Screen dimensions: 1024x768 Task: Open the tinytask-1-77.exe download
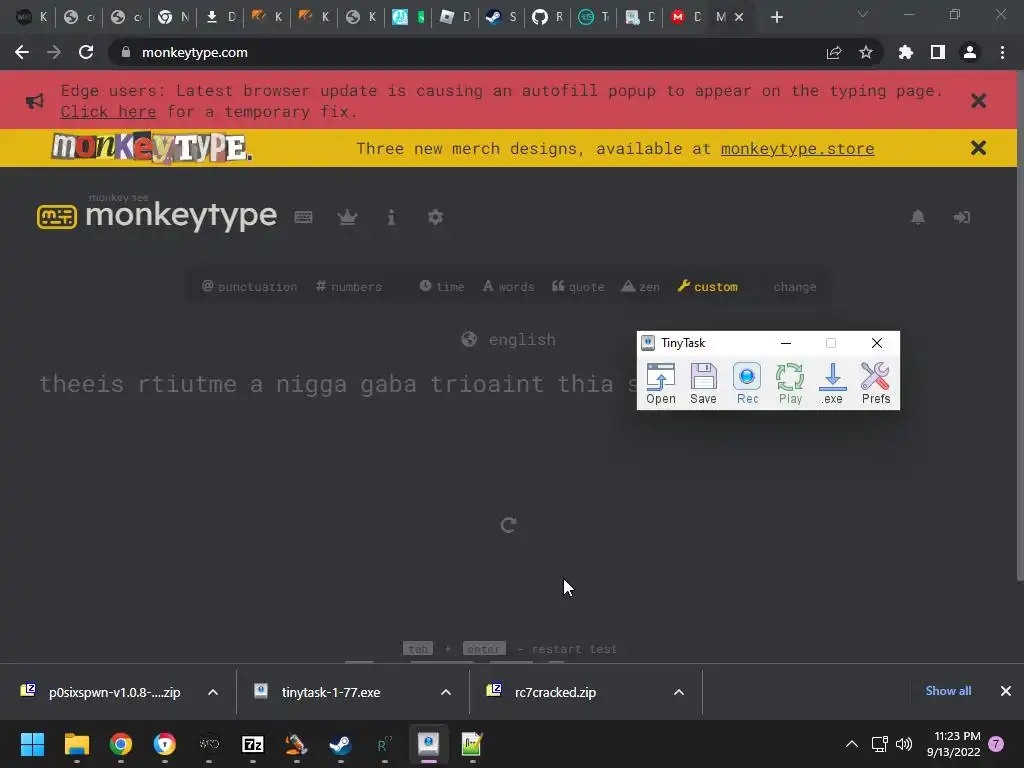click(330, 692)
